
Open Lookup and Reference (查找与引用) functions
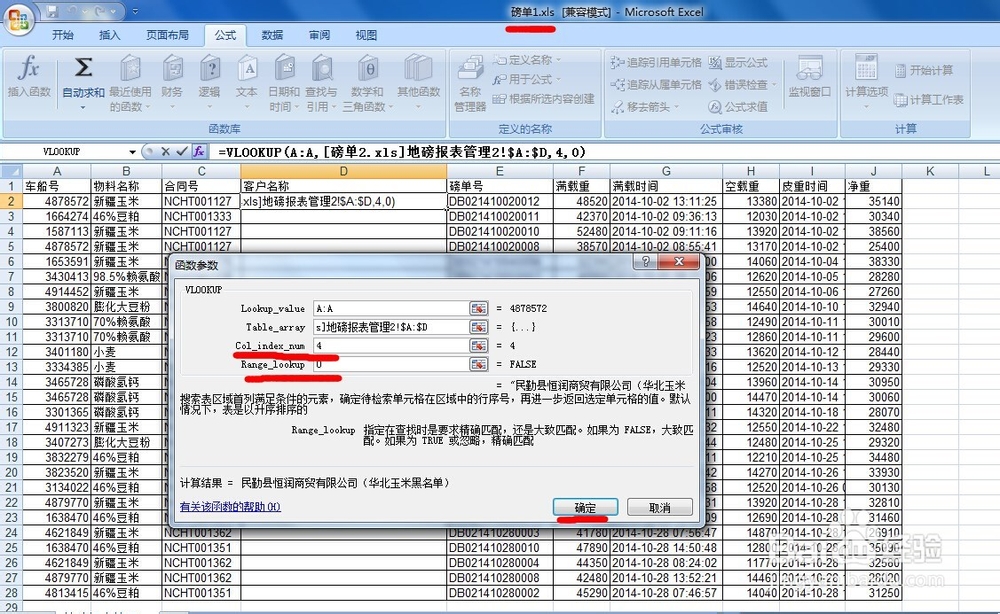(x=321, y=83)
